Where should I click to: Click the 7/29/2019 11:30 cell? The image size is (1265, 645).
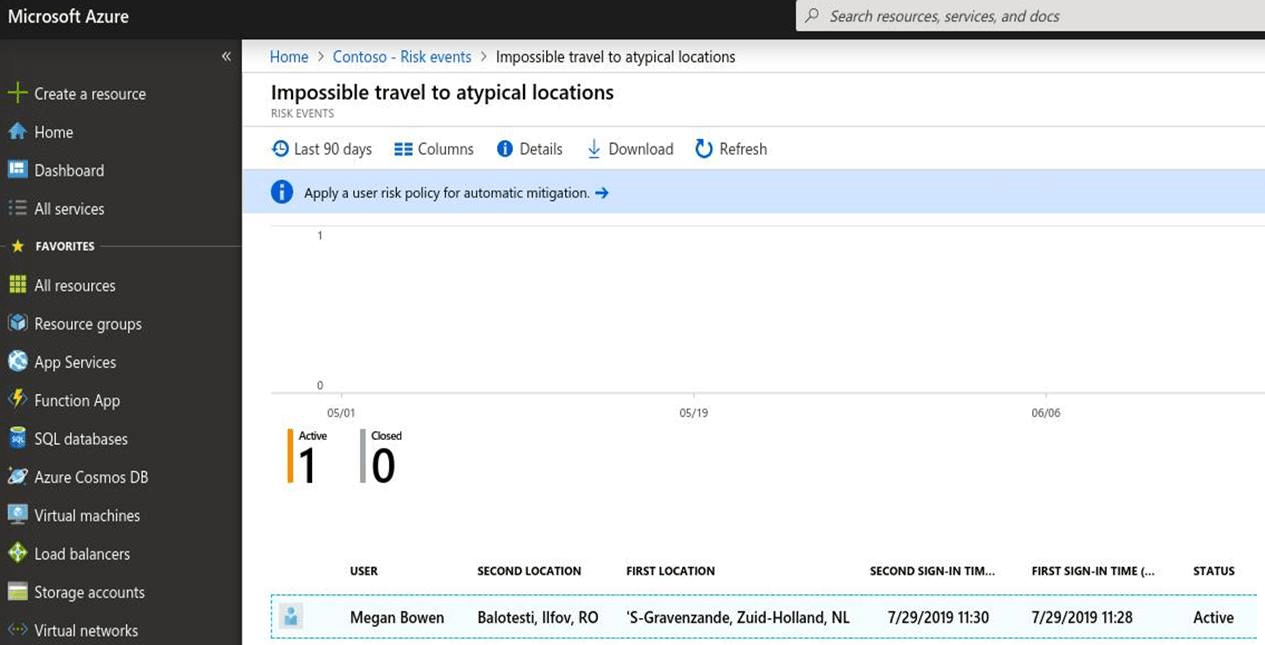(x=938, y=618)
